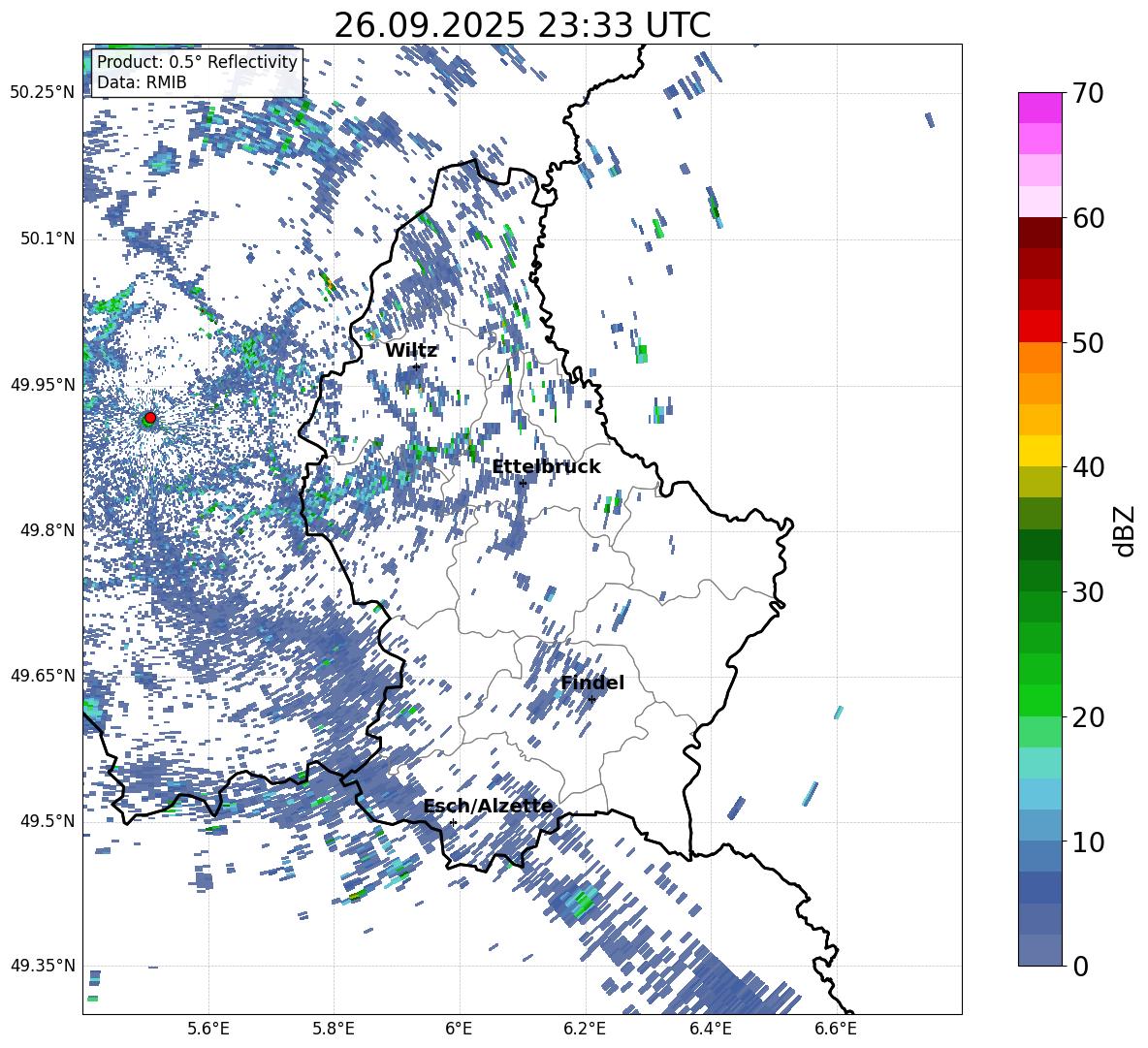
Task: Click the Esch/Alzette city label
Action: (488, 807)
